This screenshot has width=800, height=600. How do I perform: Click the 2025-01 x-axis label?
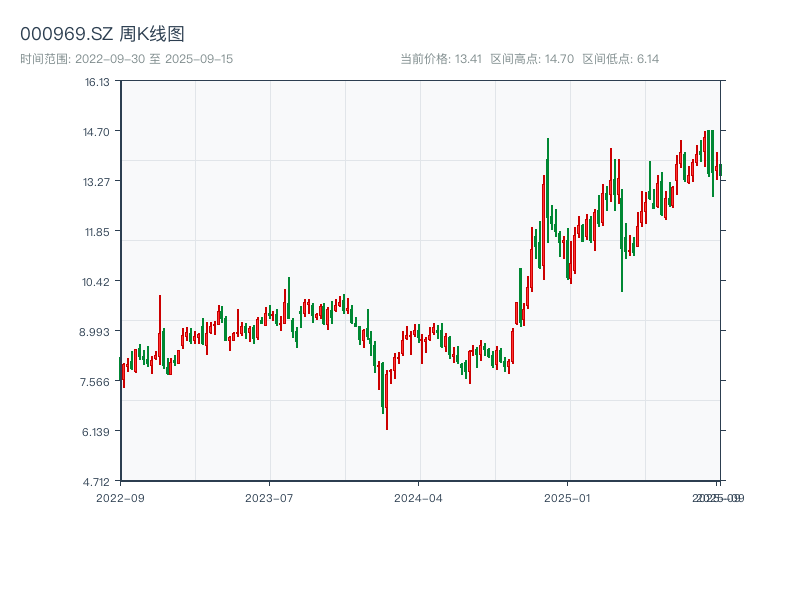567,498
